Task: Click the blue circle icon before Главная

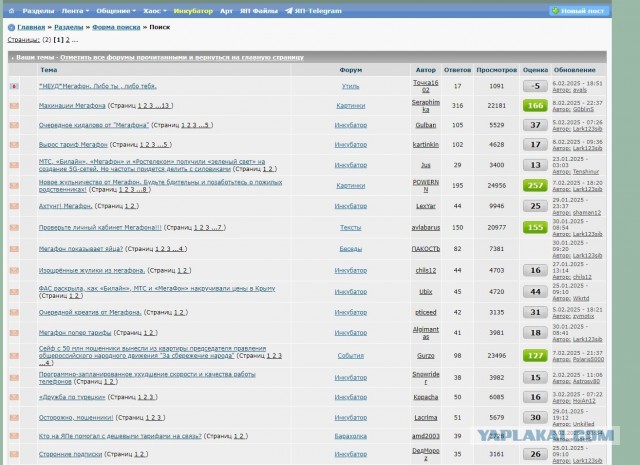Action: (x=11, y=27)
